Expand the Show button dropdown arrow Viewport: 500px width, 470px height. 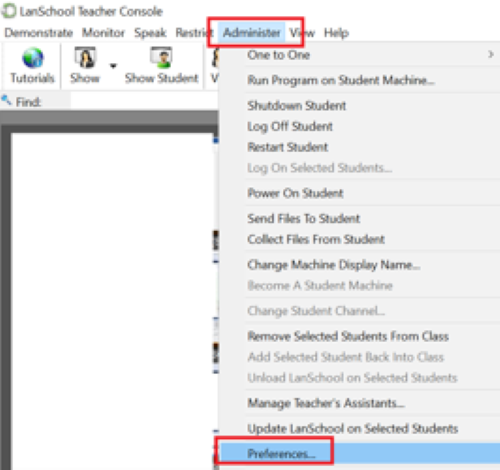[113, 66]
